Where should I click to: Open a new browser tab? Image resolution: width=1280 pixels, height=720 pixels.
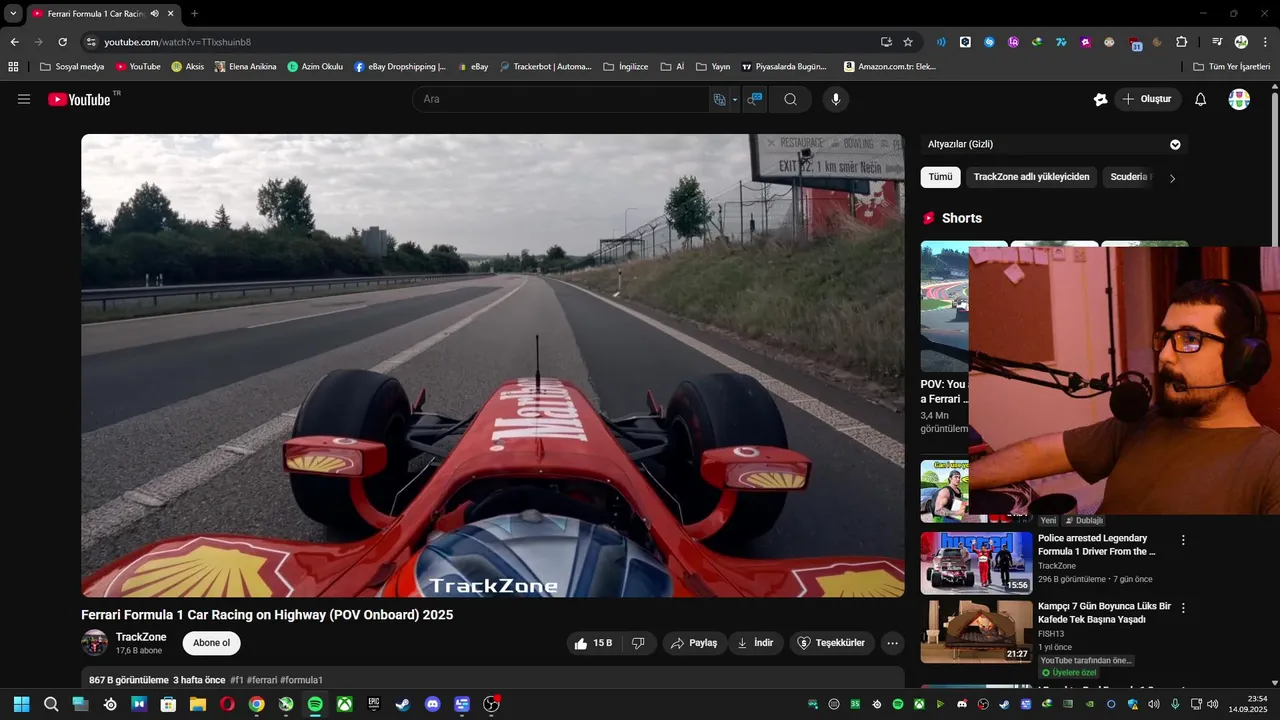(194, 14)
